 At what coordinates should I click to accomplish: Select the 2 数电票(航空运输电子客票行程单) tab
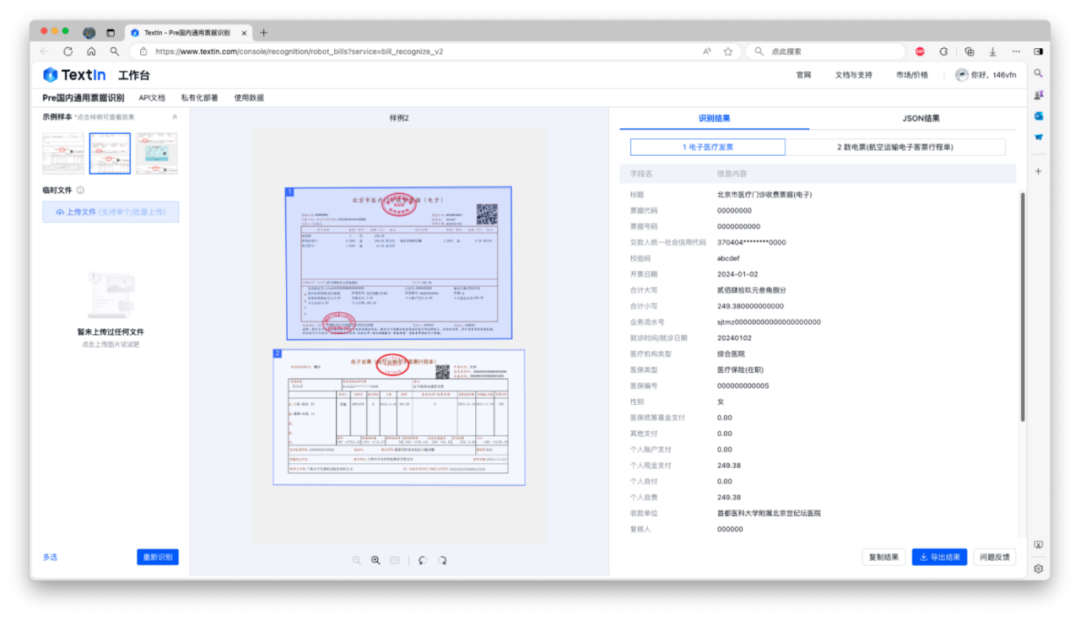[895, 147]
